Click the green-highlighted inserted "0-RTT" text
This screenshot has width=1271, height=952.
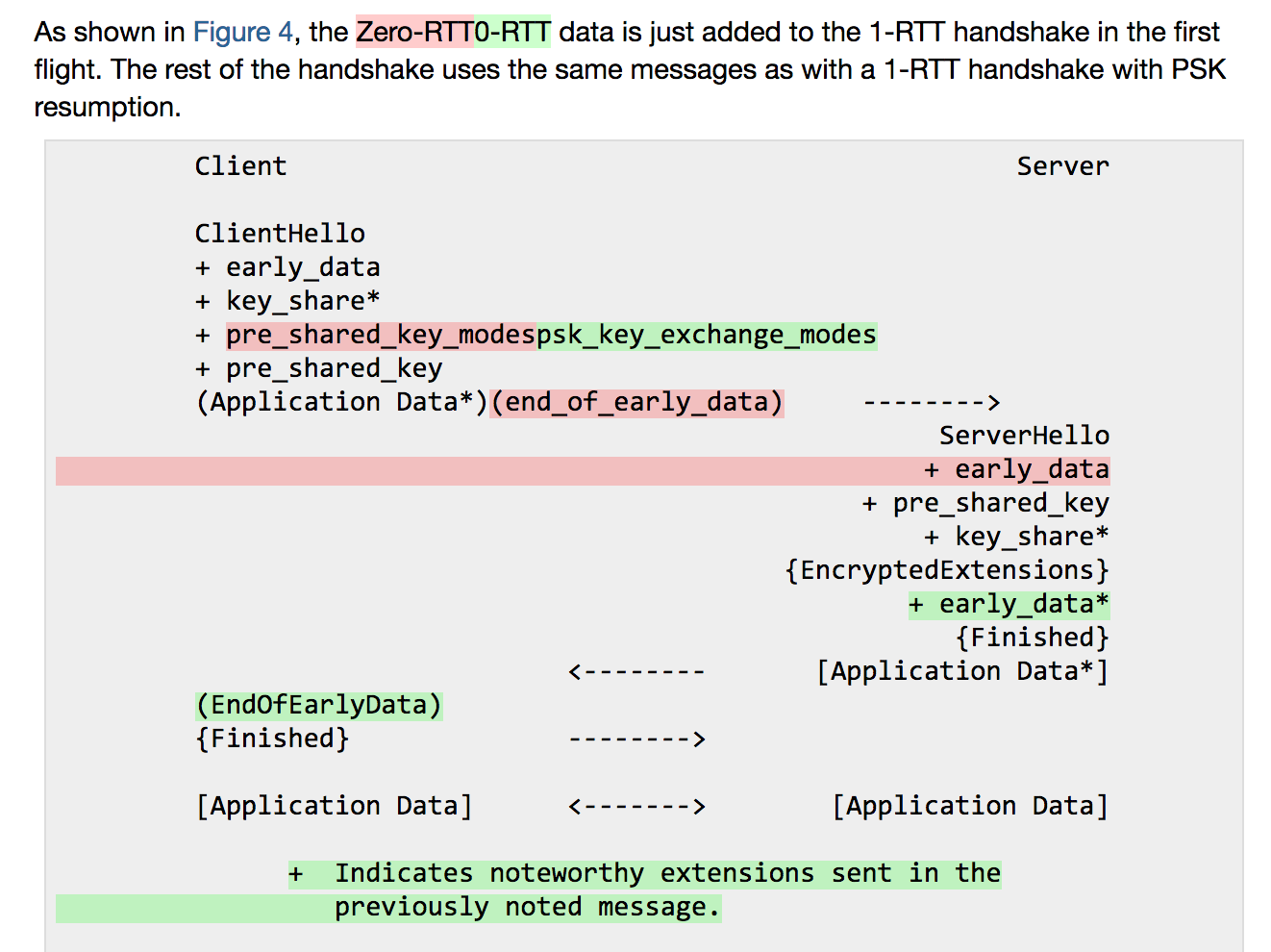point(512,32)
